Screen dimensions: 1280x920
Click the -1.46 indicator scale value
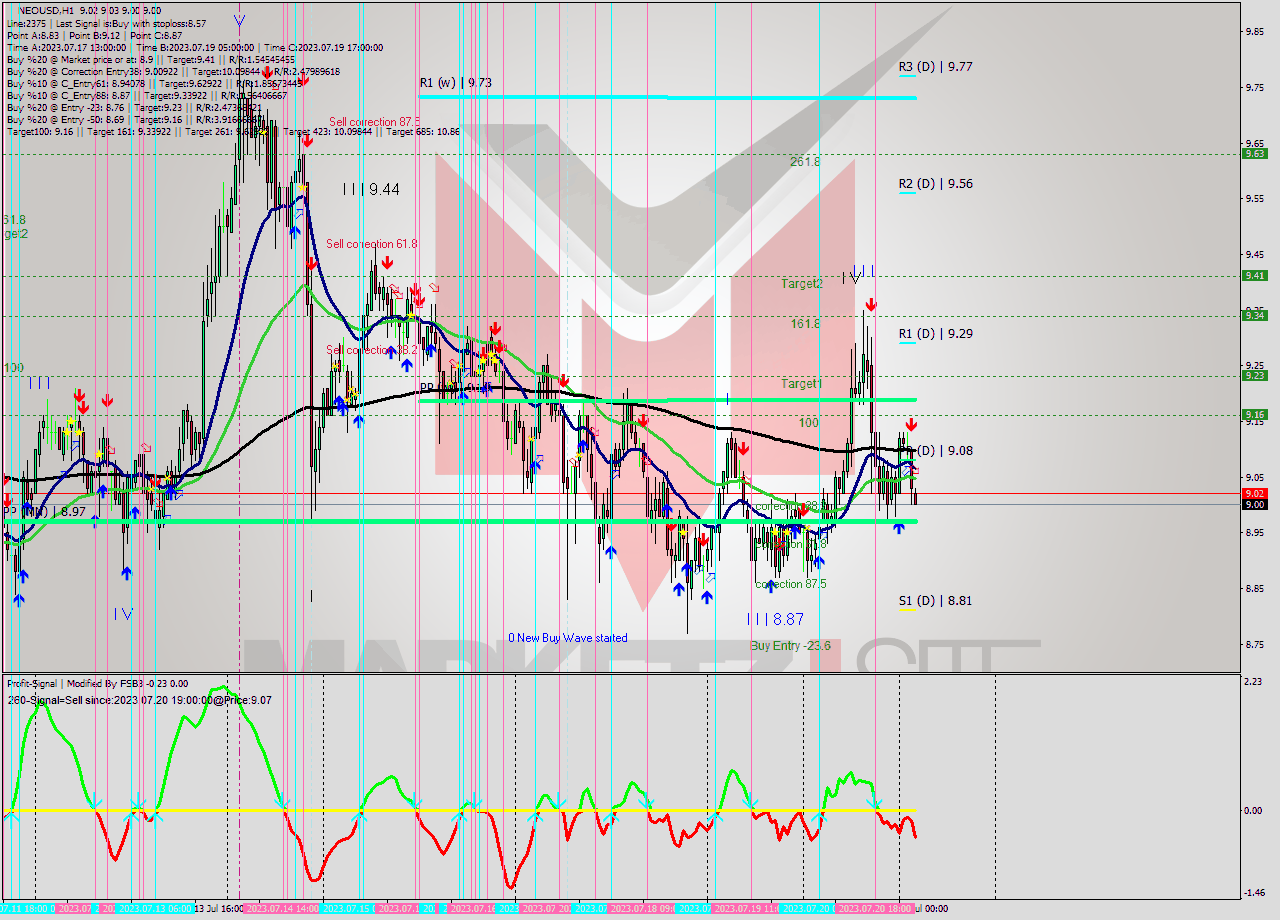tap(1255, 893)
